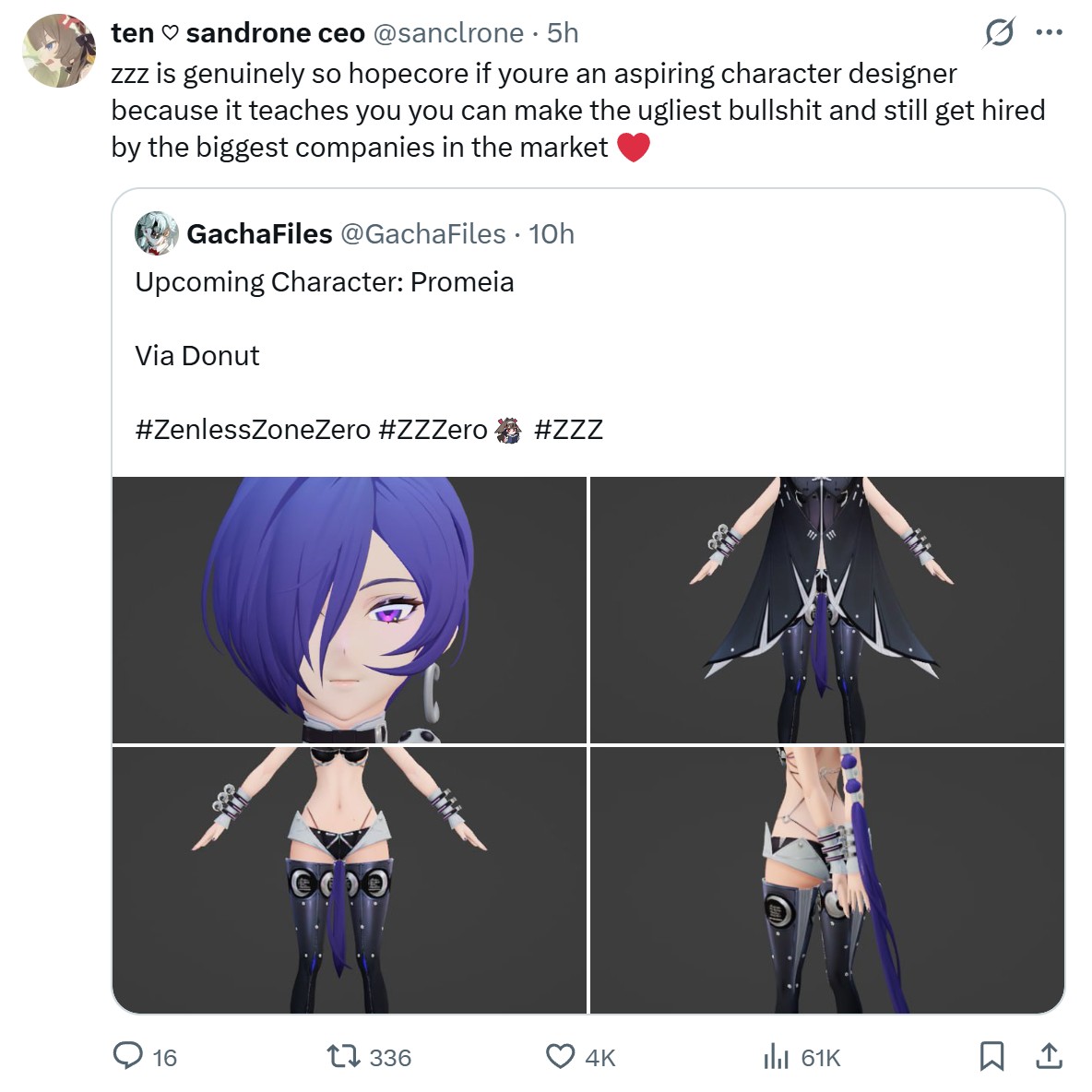The height and width of the screenshot is (1092, 1092).
Task: Open front view body model image
Action: [x=350, y=880]
